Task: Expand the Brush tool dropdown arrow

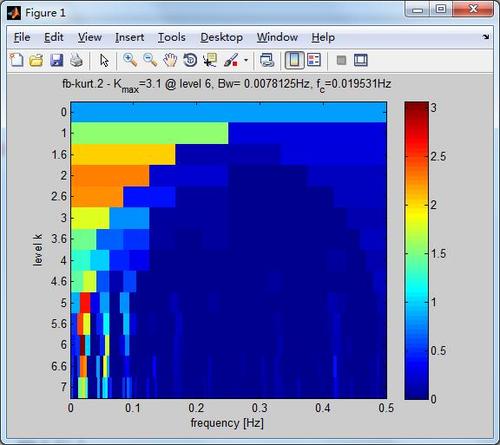Action: (246, 60)
